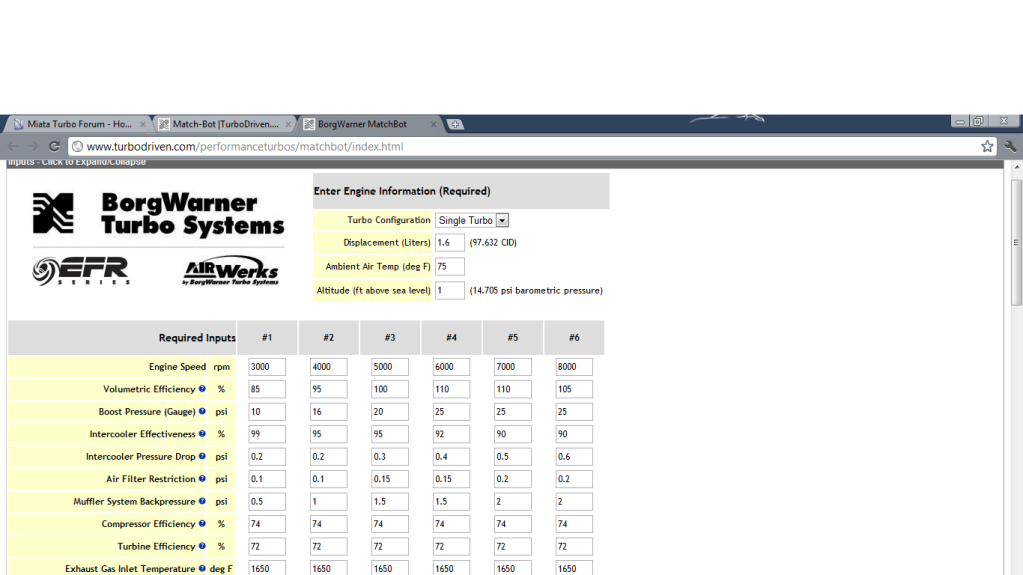Screen dimensions: 1023x575
Task: Click the '#6' column header
Action: click(574, 337)
